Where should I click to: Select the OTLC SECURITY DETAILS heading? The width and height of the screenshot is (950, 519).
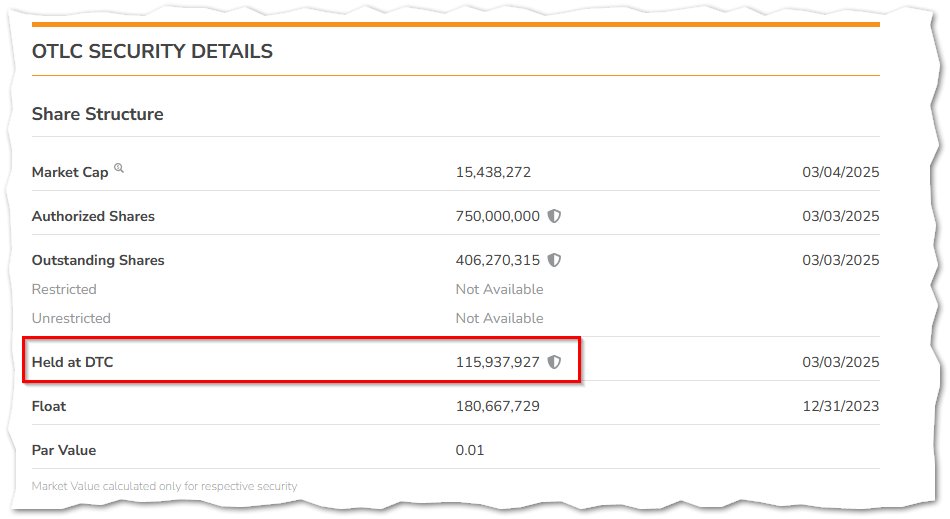coord(152,51)
